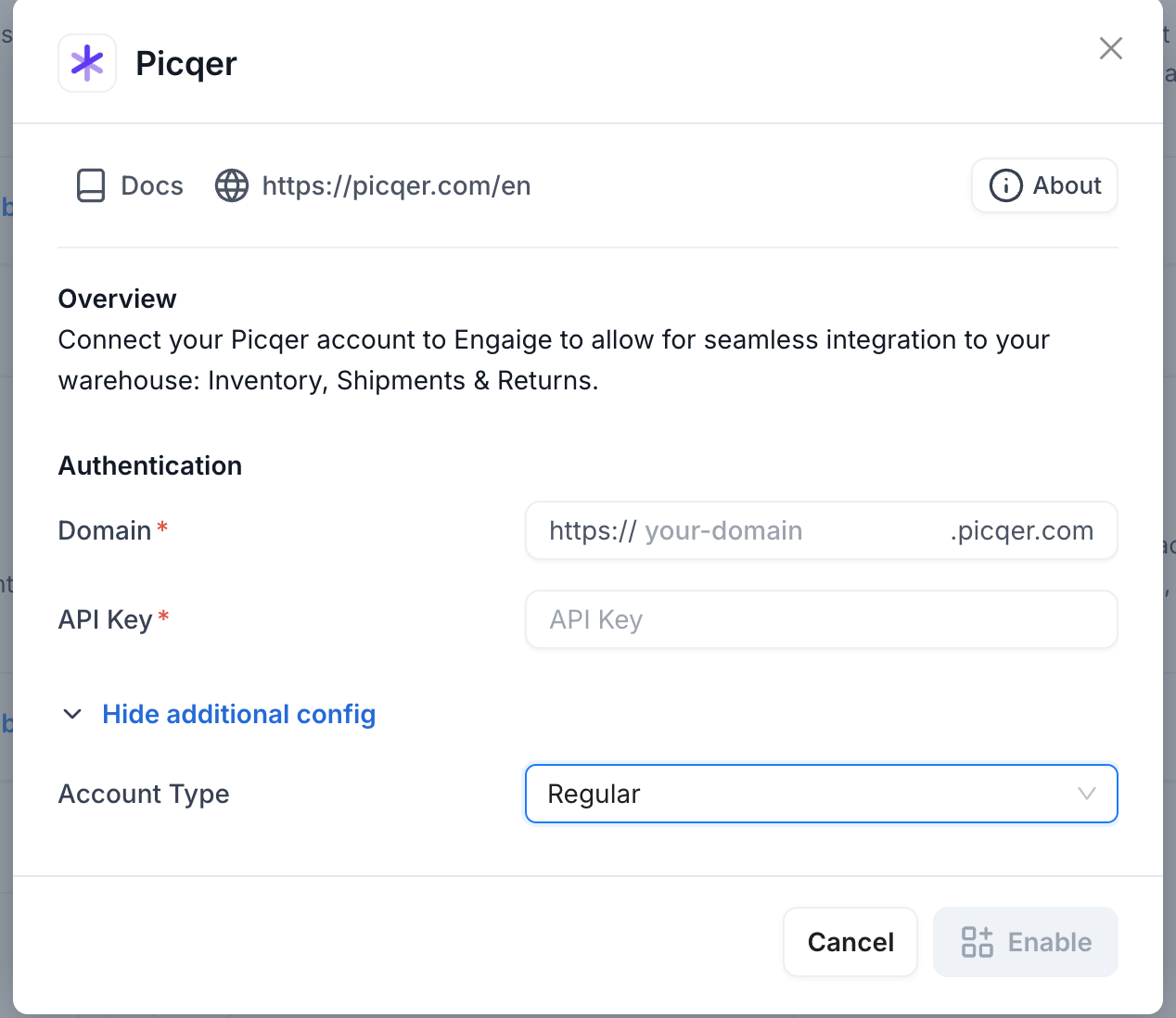This screenshot has width=1176, height=1018.
Task: Click the info circle icon in About
Action: tap(1006, 185)
